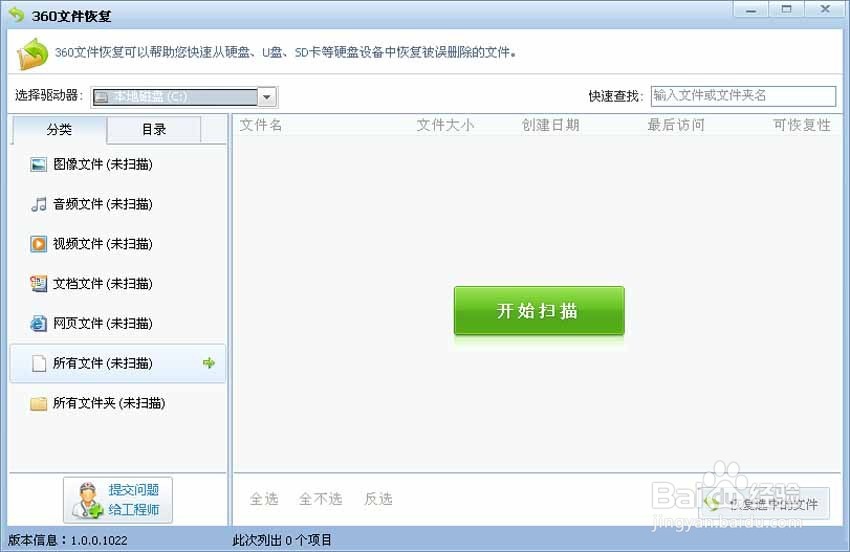Click 提交问题给工程师 submit-problem button
Image resolution: width=850 pixels, height=552 pixels.
(x=118, y=500)
